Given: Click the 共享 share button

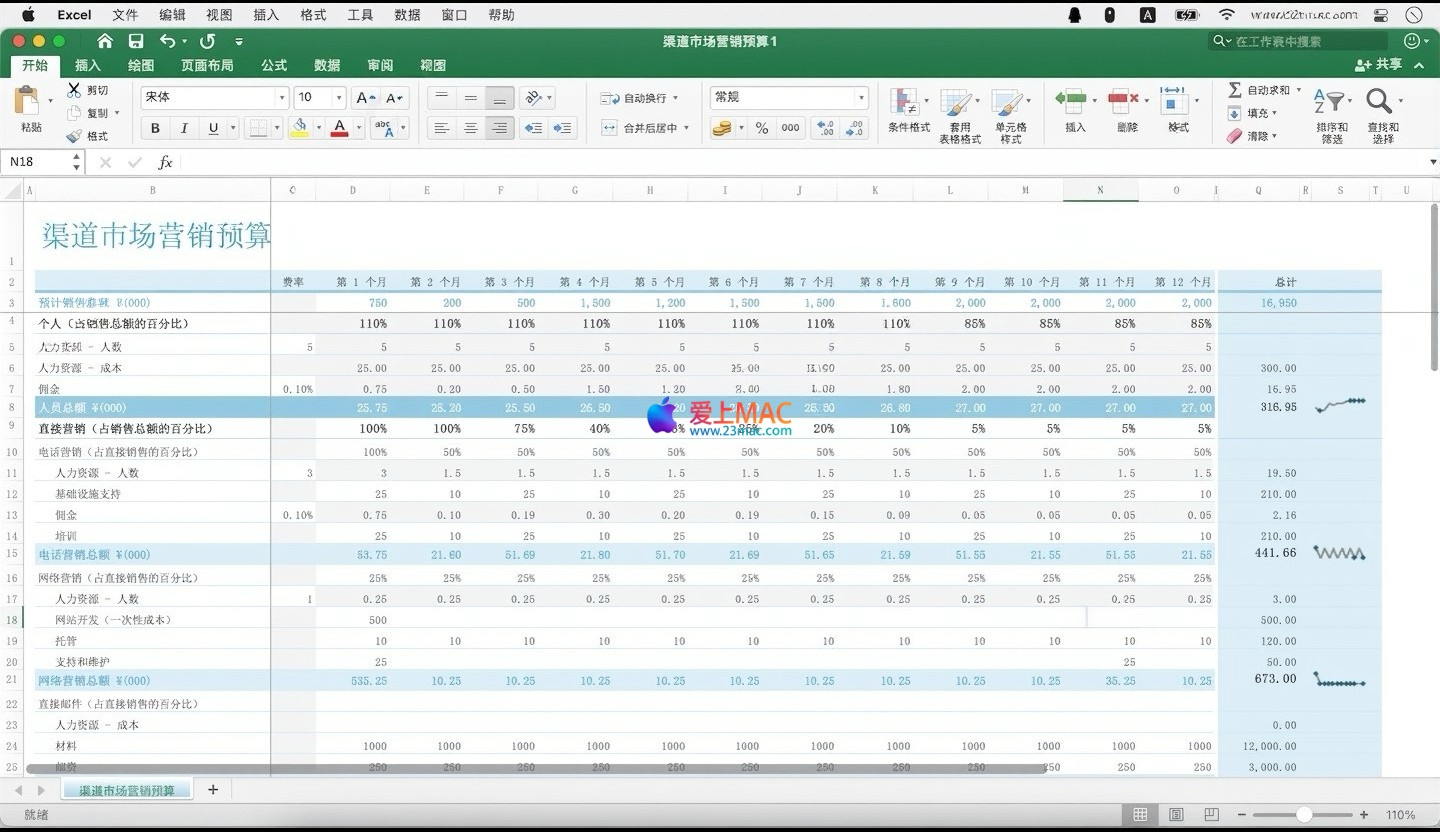Looking at the screenshot, I should 1379,65.
